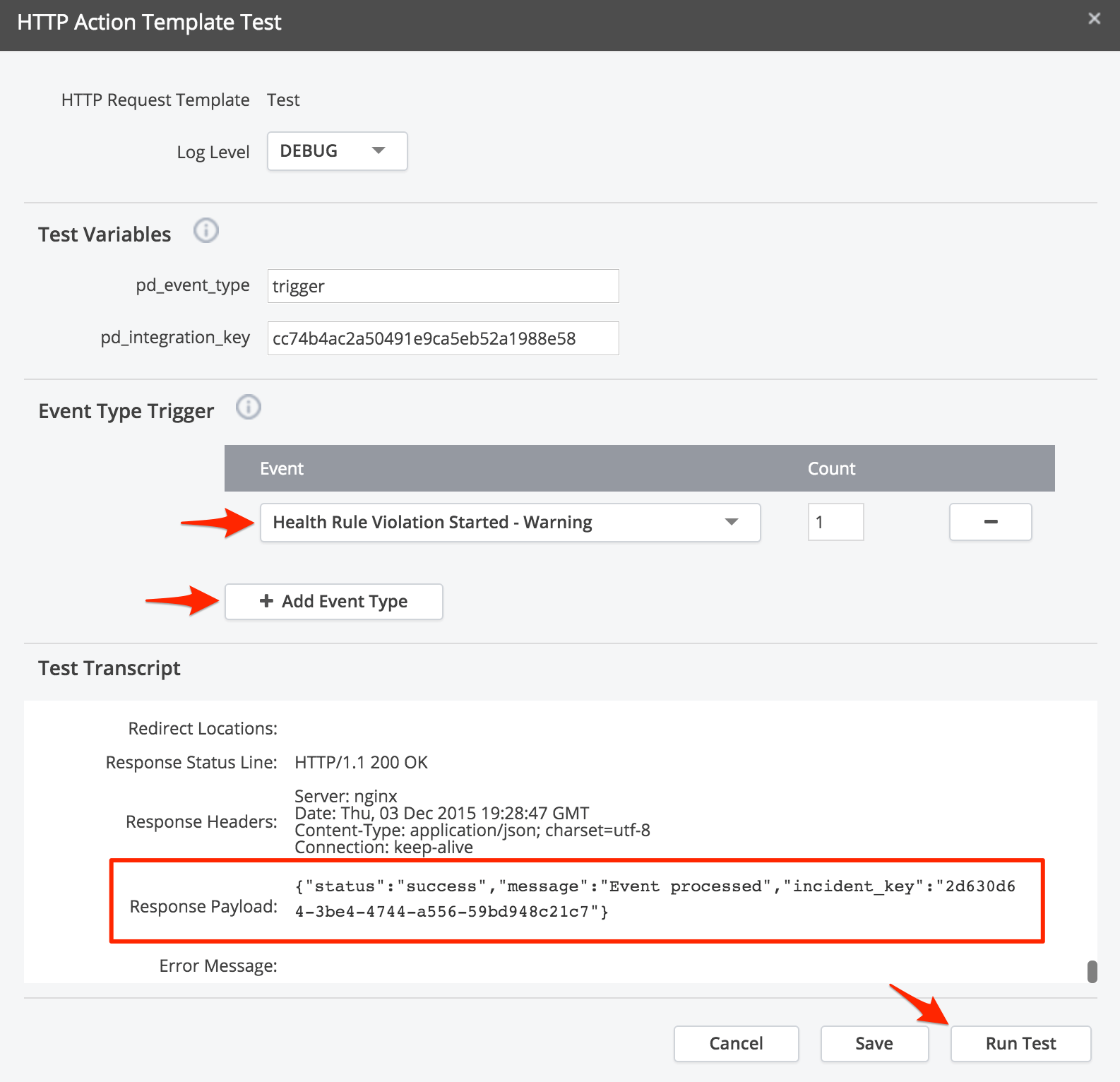Click into the pd_integration_key field
The width and height of the screenshot is (1120, 1082).
443,338
